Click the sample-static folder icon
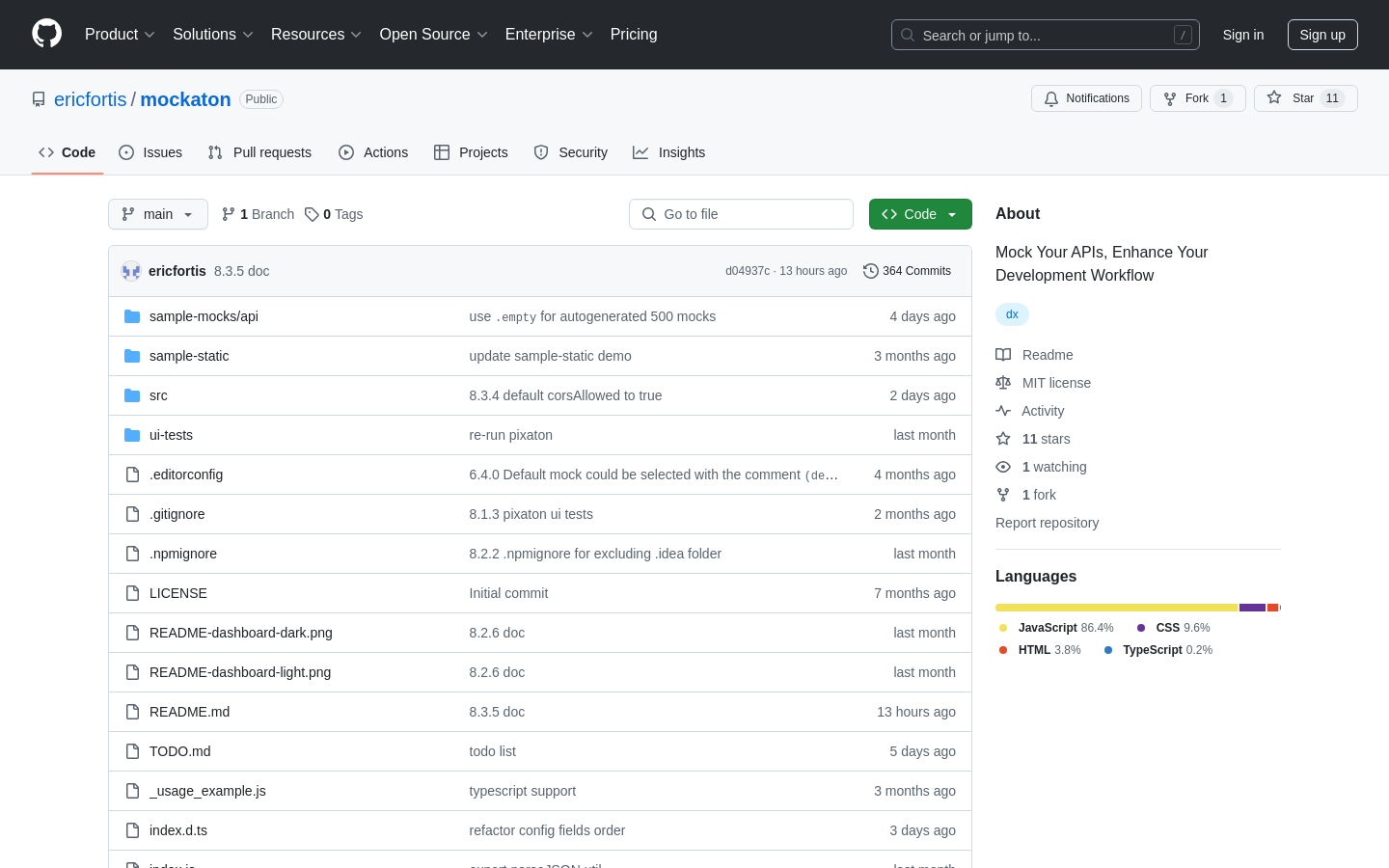Viewport: 1389px width, 868px height. click(132, 356)
